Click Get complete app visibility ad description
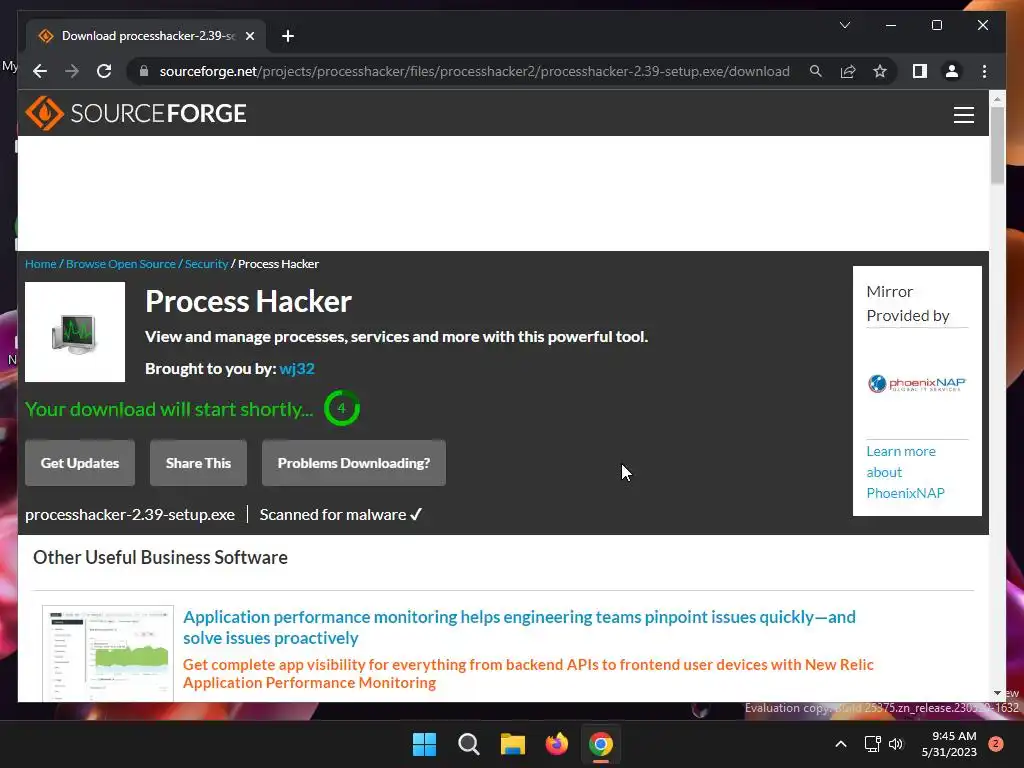The image size is (1024, 768). [x=528, y=673]
